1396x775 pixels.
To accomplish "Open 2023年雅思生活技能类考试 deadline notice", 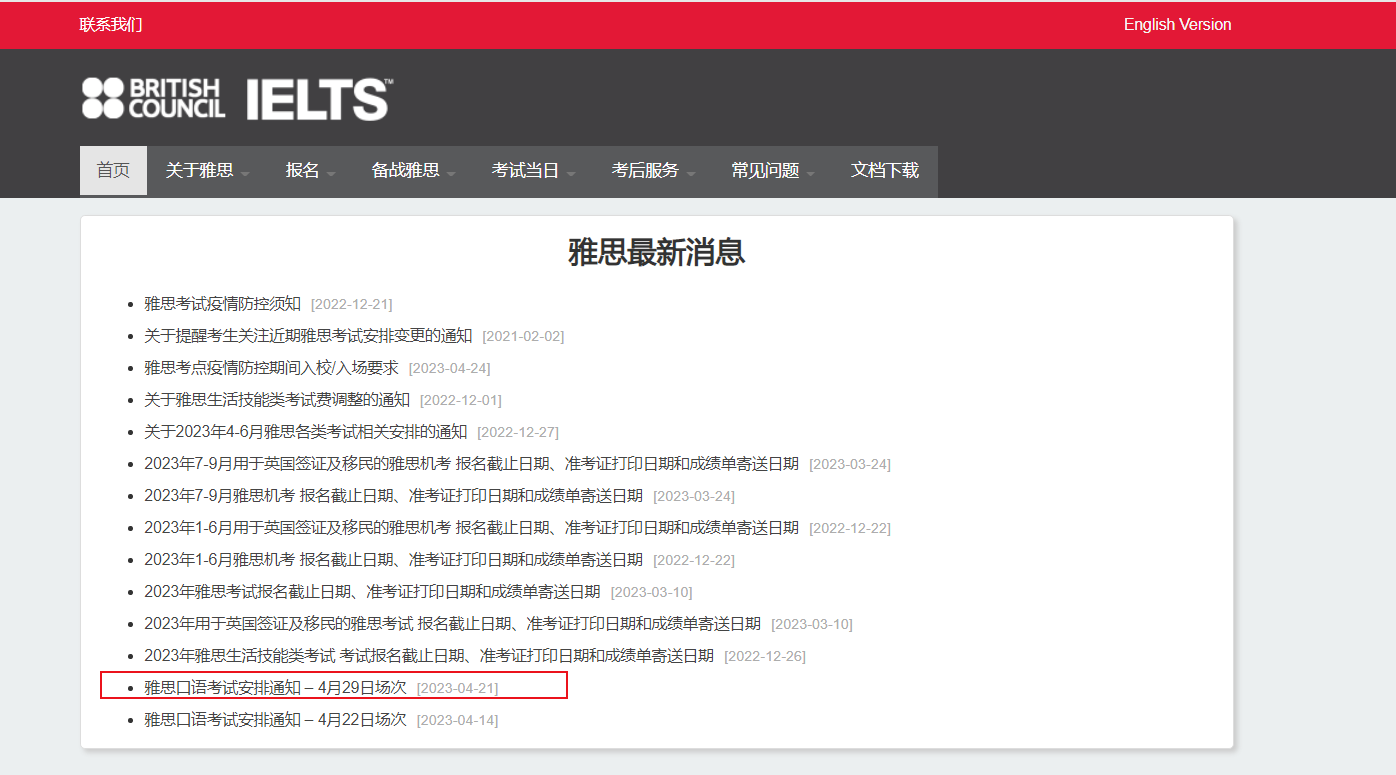I will coord(428,655).
